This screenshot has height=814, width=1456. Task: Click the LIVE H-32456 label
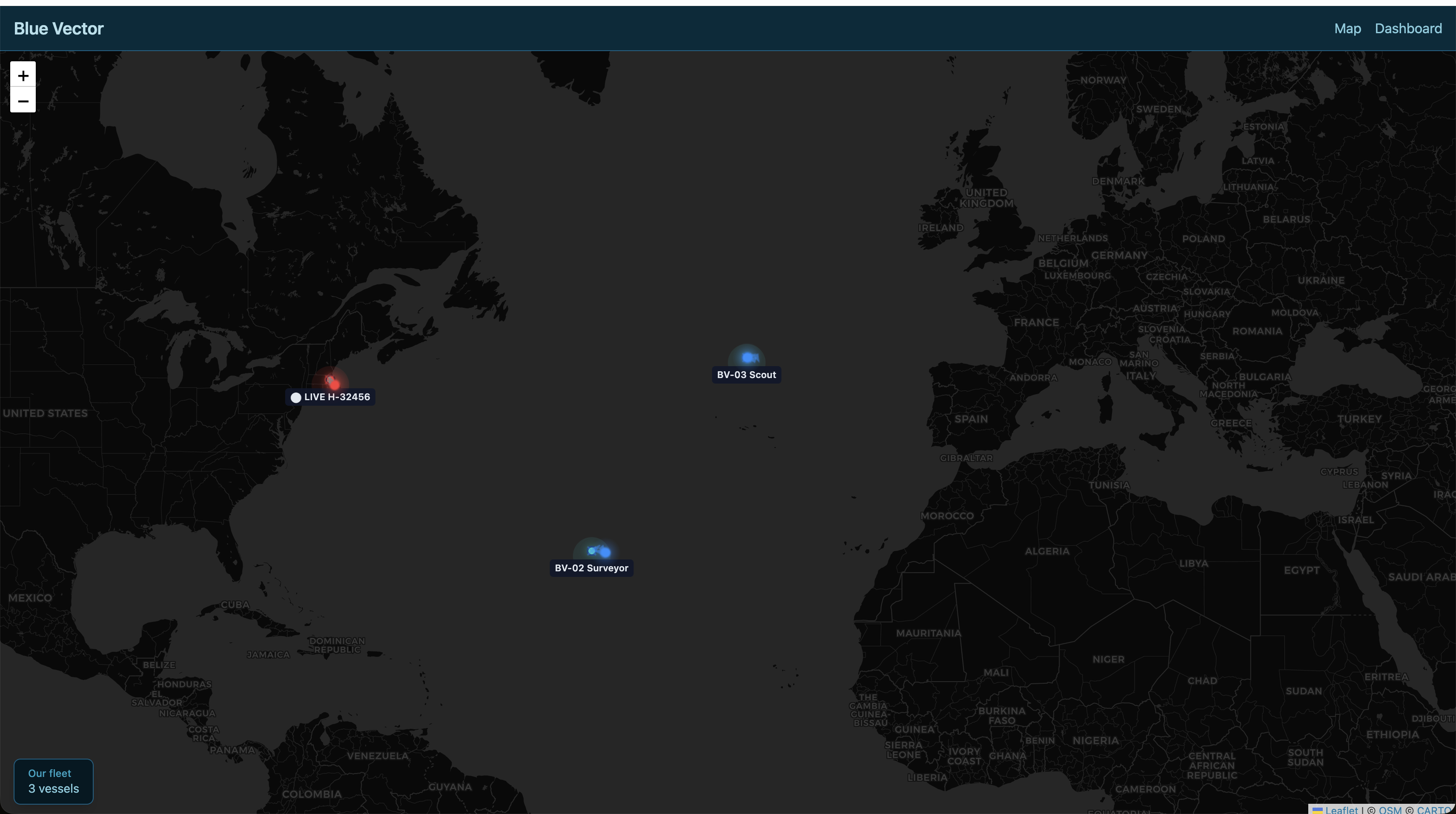pos(337,397)
